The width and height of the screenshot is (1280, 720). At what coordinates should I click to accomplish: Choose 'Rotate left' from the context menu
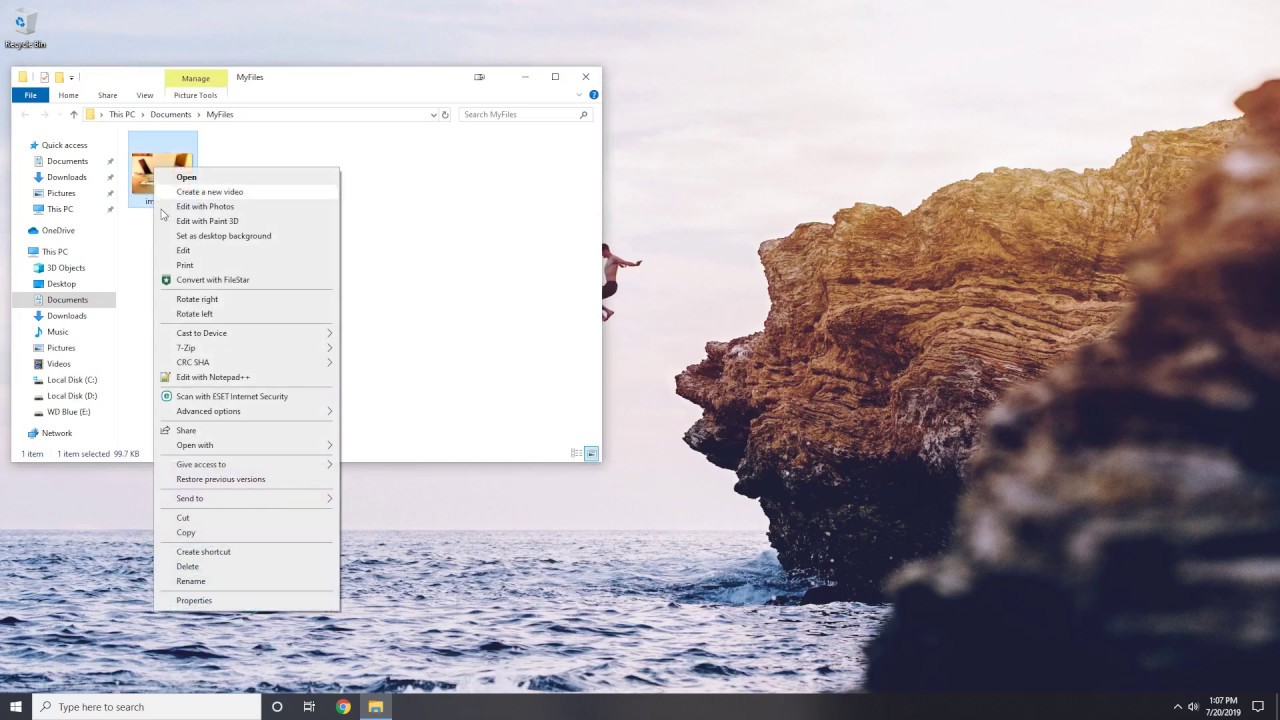click(x=247, y=314)
